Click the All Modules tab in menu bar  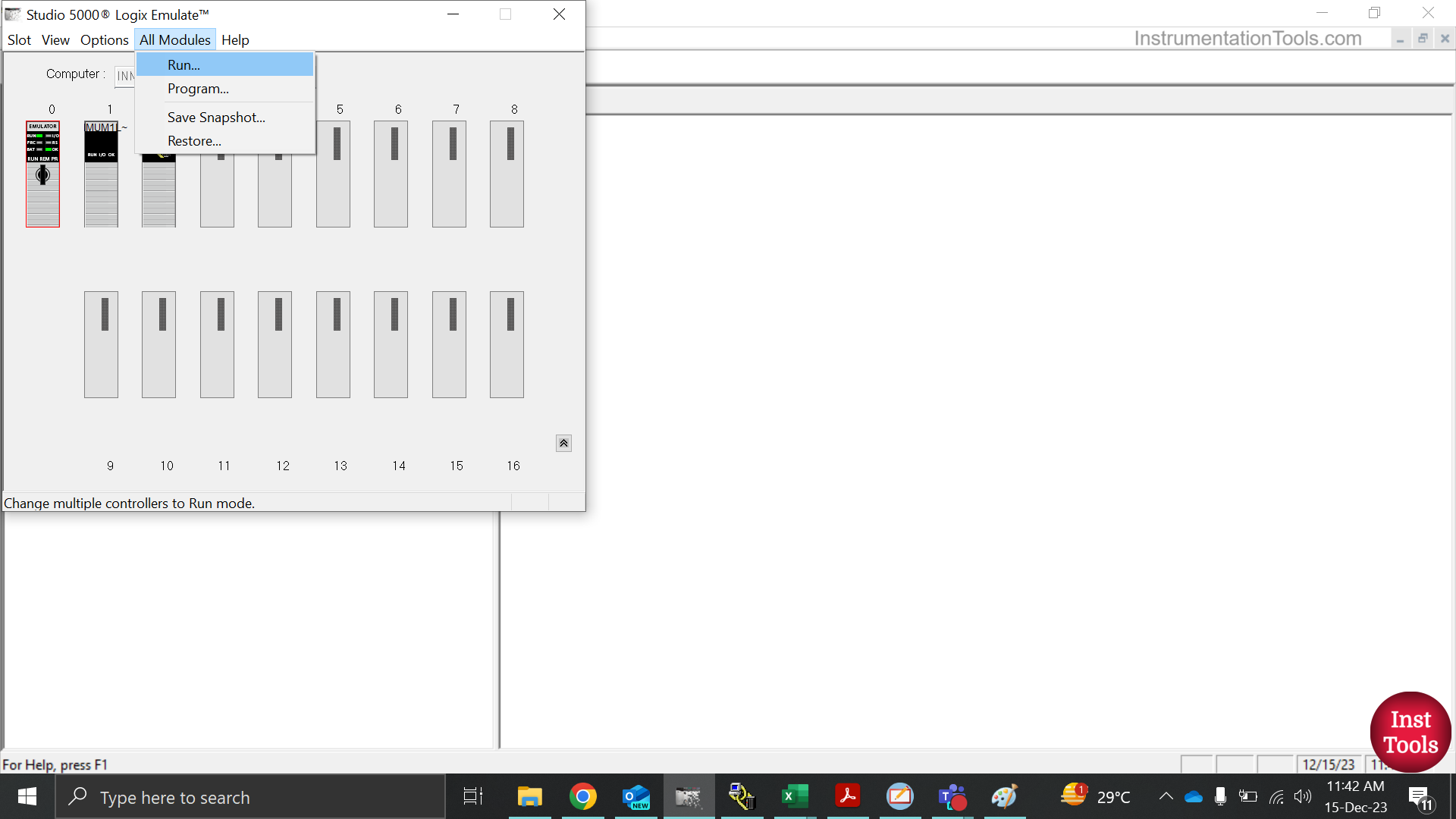click(x=175, y=39)
